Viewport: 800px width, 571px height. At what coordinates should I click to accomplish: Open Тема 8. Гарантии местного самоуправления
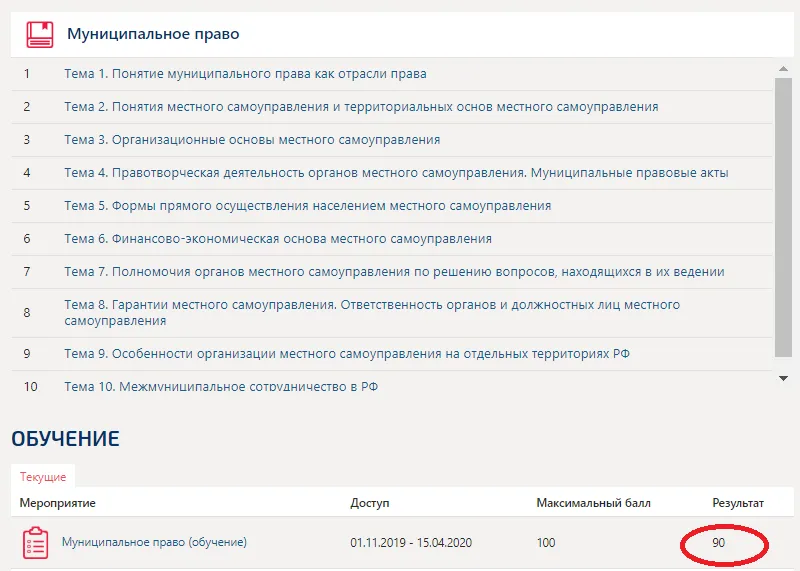372,312
